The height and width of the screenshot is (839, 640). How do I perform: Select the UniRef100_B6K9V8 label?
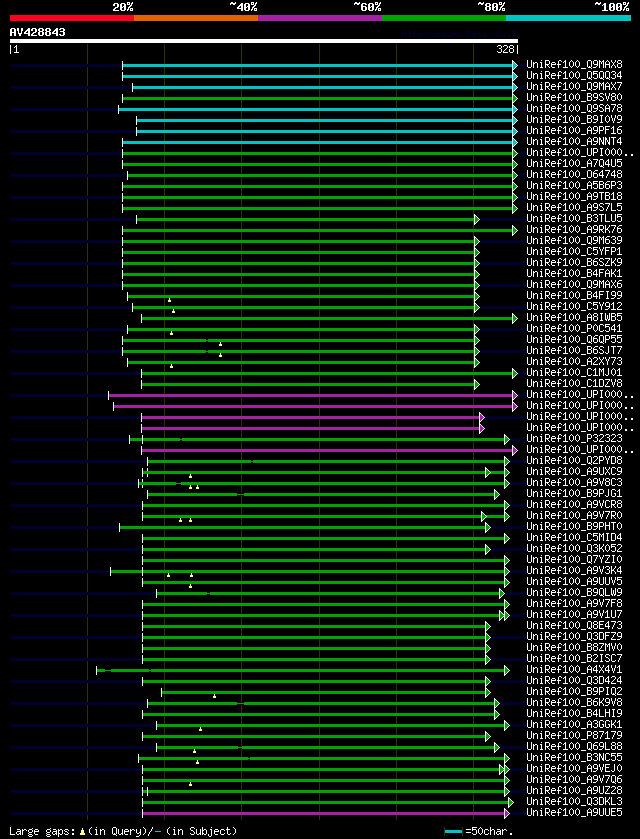pos(574,702)
